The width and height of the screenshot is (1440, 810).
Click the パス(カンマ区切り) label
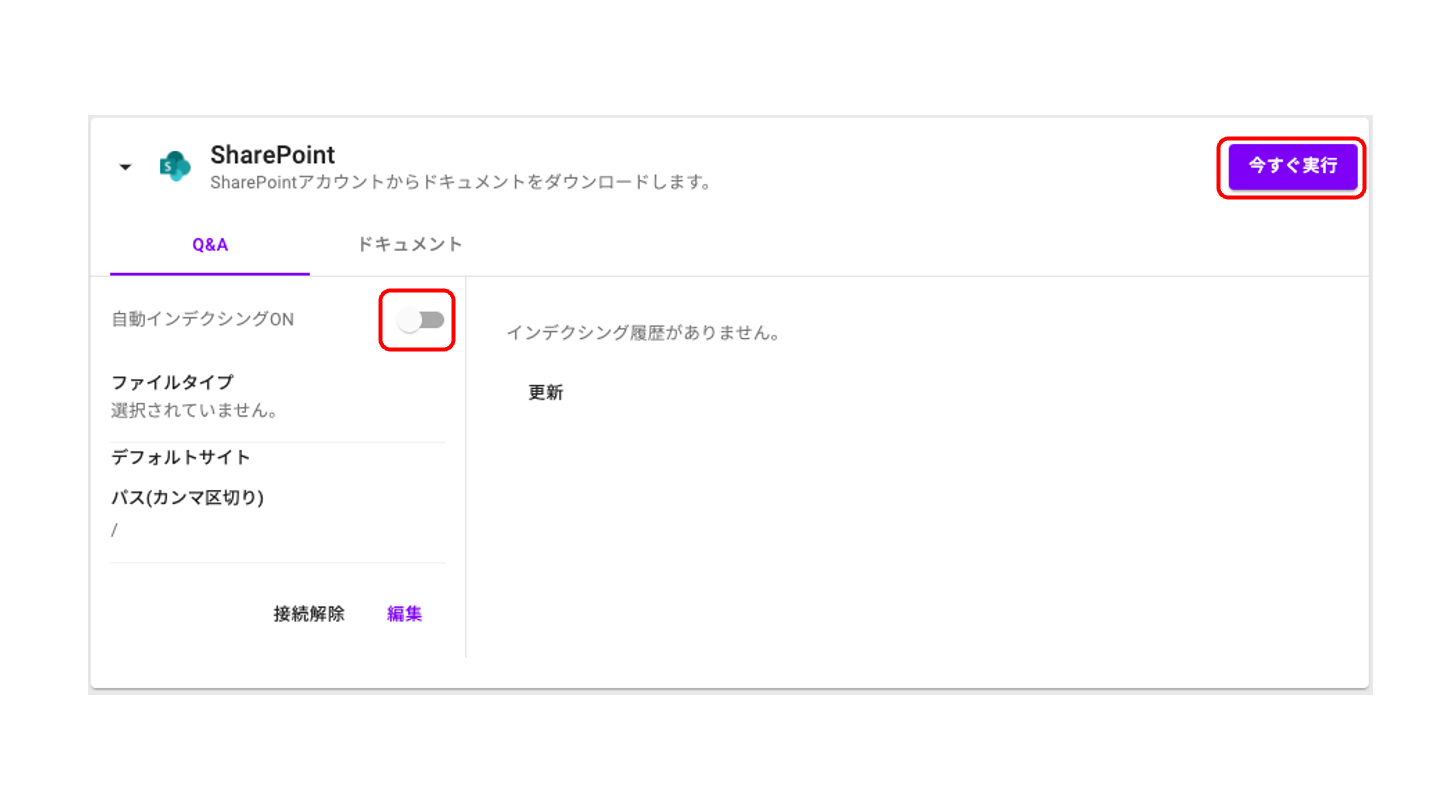click(187, 498)
